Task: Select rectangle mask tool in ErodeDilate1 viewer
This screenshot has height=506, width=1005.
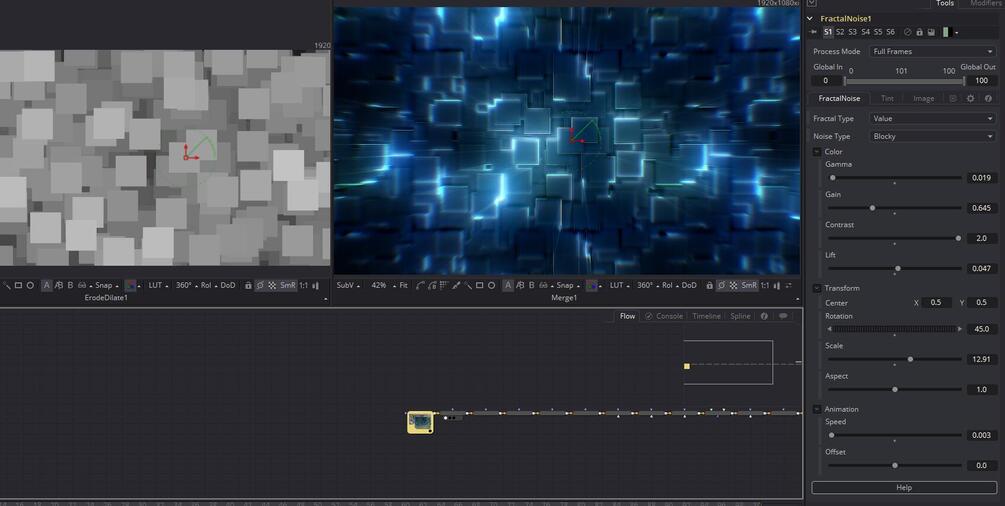Action: [x=18, y=285]
